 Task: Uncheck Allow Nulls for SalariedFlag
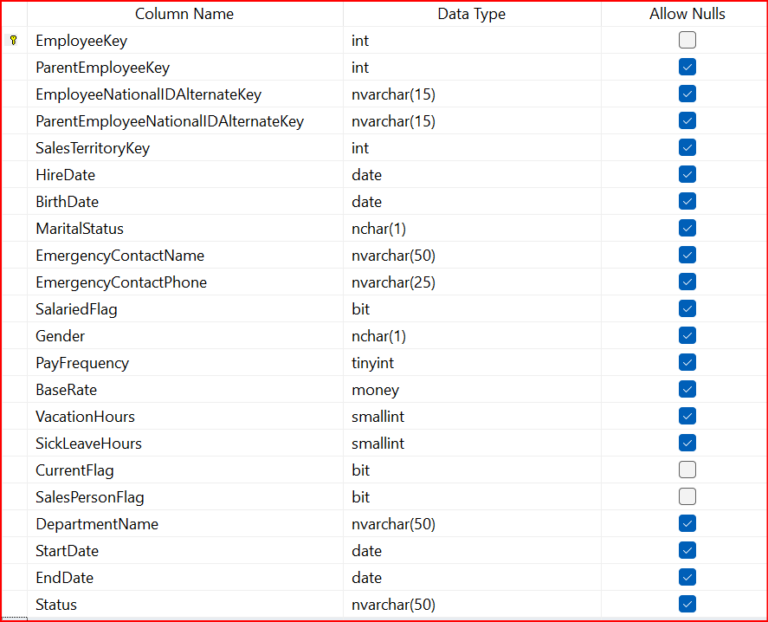687,309
